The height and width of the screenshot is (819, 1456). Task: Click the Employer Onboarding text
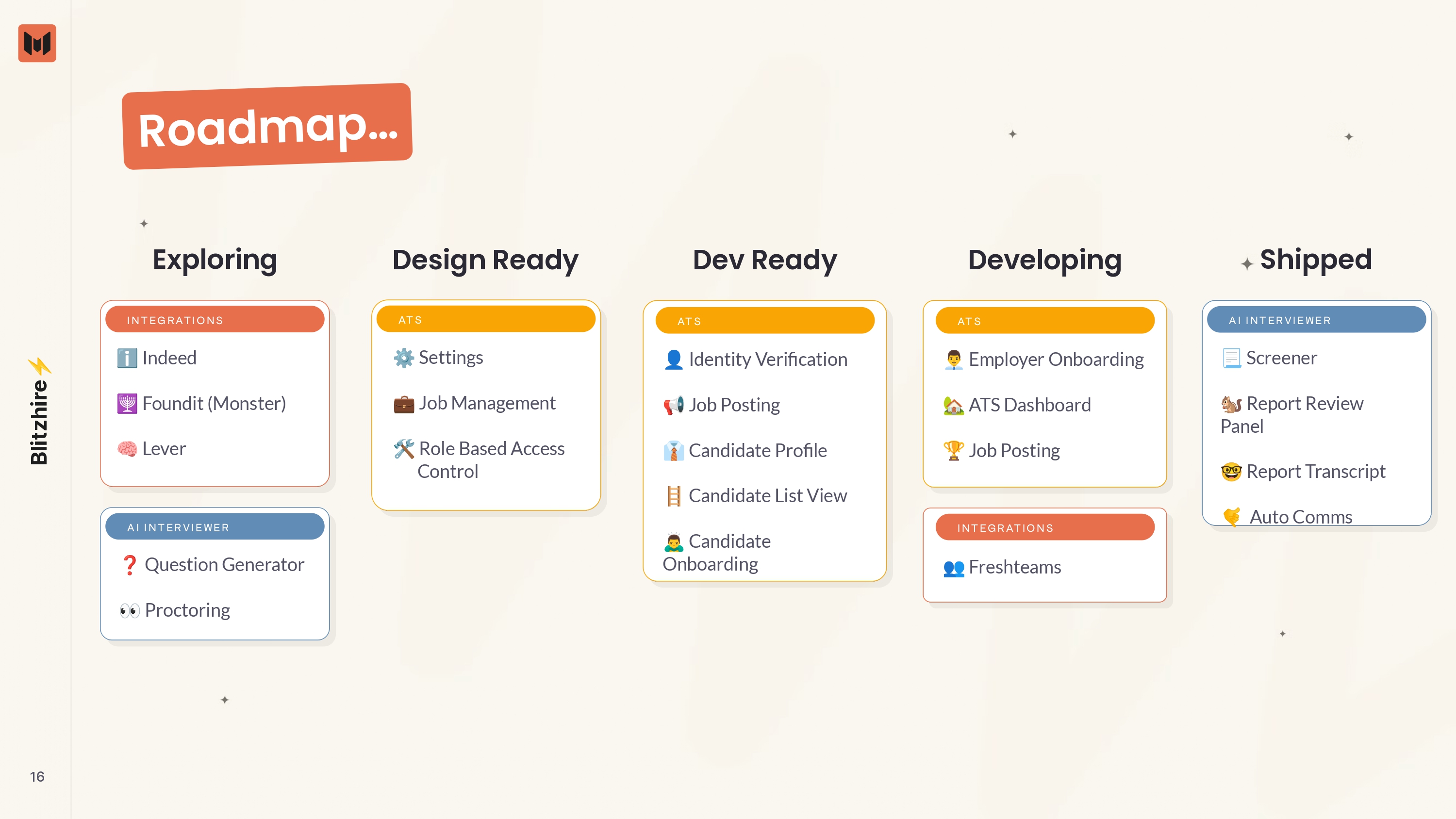click(x=1057, y=360)
